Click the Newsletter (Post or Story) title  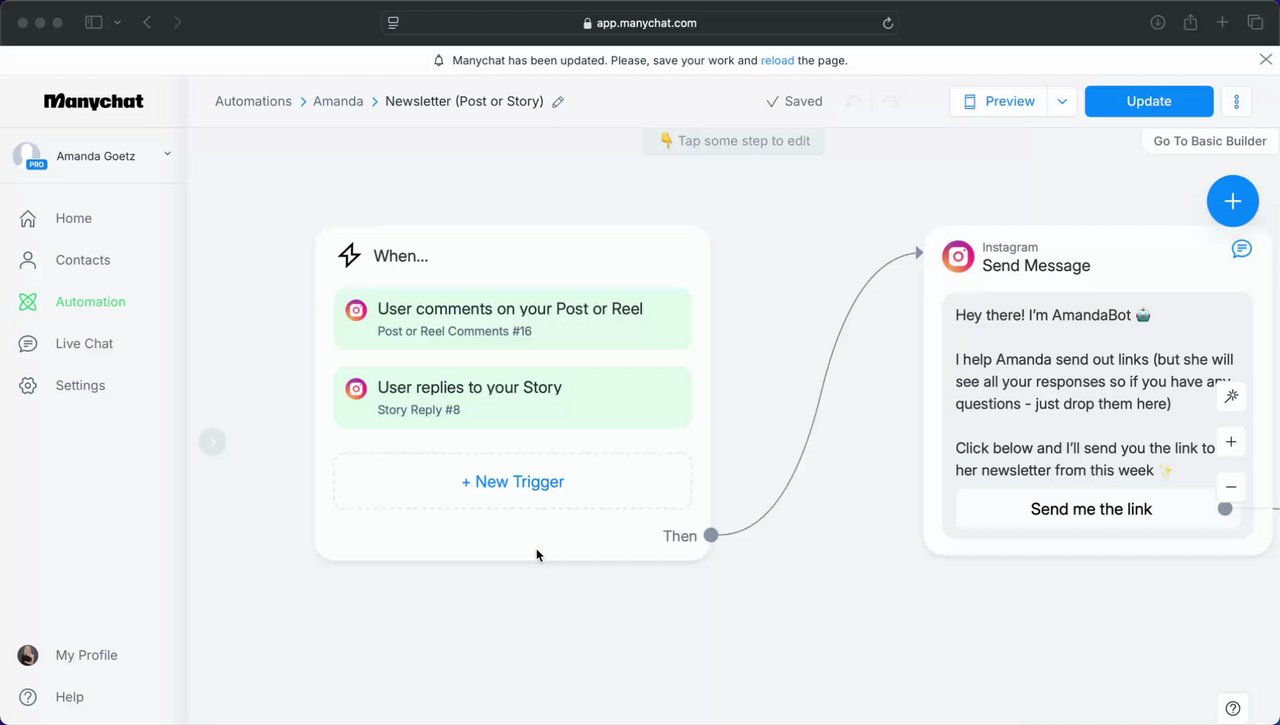[x=464, y=101]
